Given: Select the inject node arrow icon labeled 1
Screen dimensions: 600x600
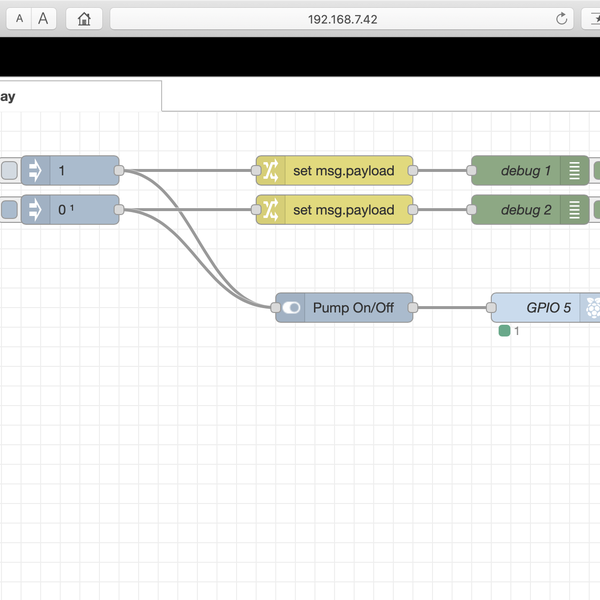Looking at the screenshot, I should (x=35, y=171).
